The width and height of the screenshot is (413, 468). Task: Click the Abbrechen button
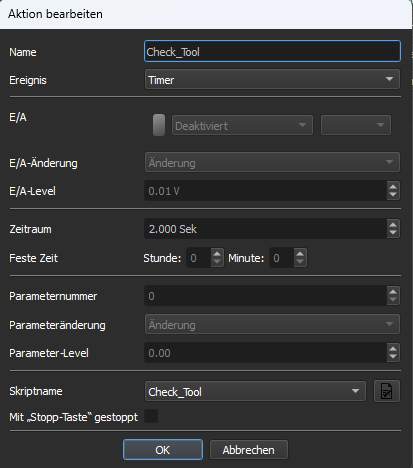pyautogui.click(x=248, y=450)
